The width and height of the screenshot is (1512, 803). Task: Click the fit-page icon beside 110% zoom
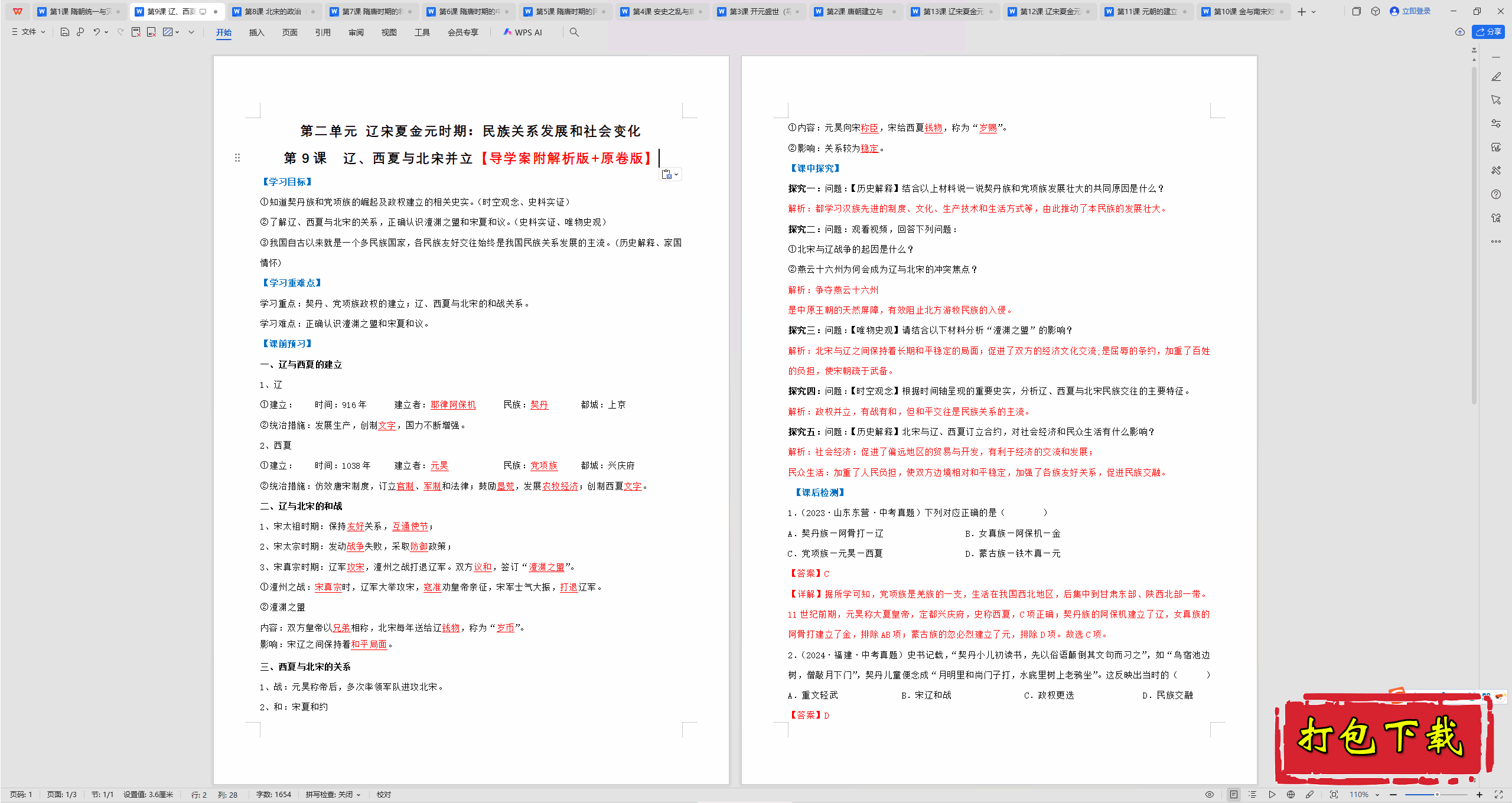point(1334,795)
